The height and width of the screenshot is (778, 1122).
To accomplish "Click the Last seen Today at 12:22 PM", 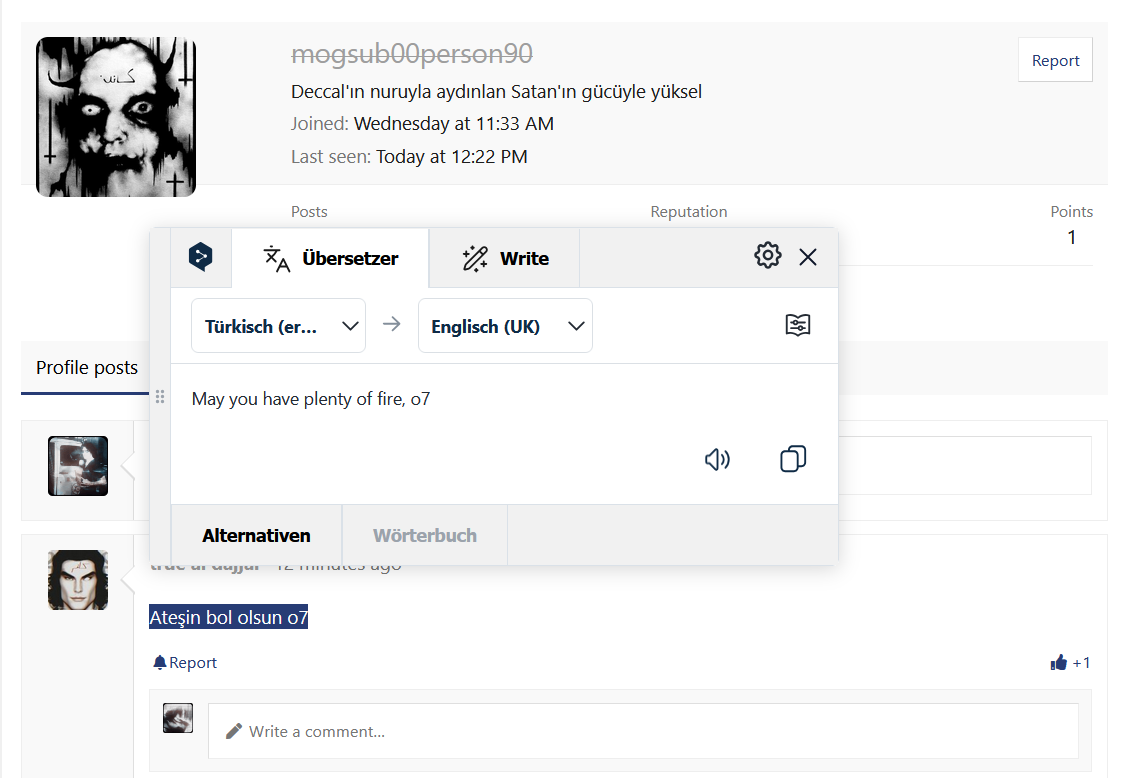I will pyautogui.click(x=409, y=157).
